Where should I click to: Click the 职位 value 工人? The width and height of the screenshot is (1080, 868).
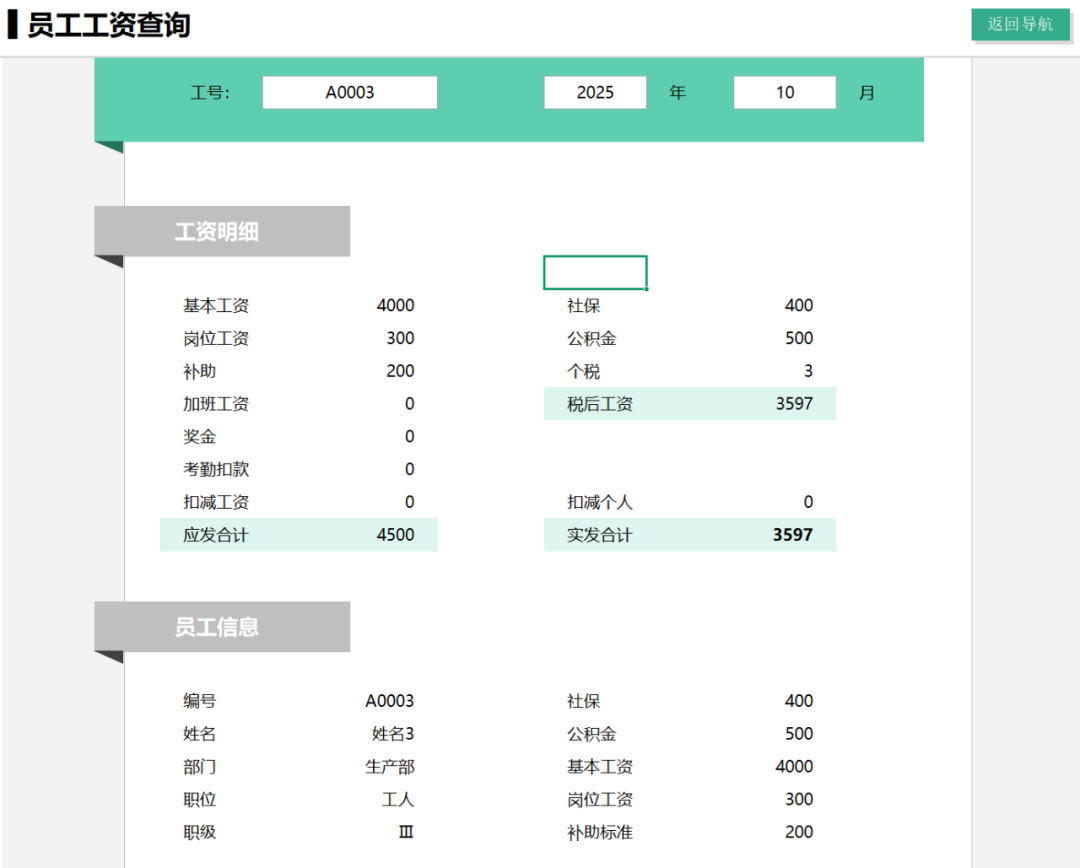(x=397, y=800)
